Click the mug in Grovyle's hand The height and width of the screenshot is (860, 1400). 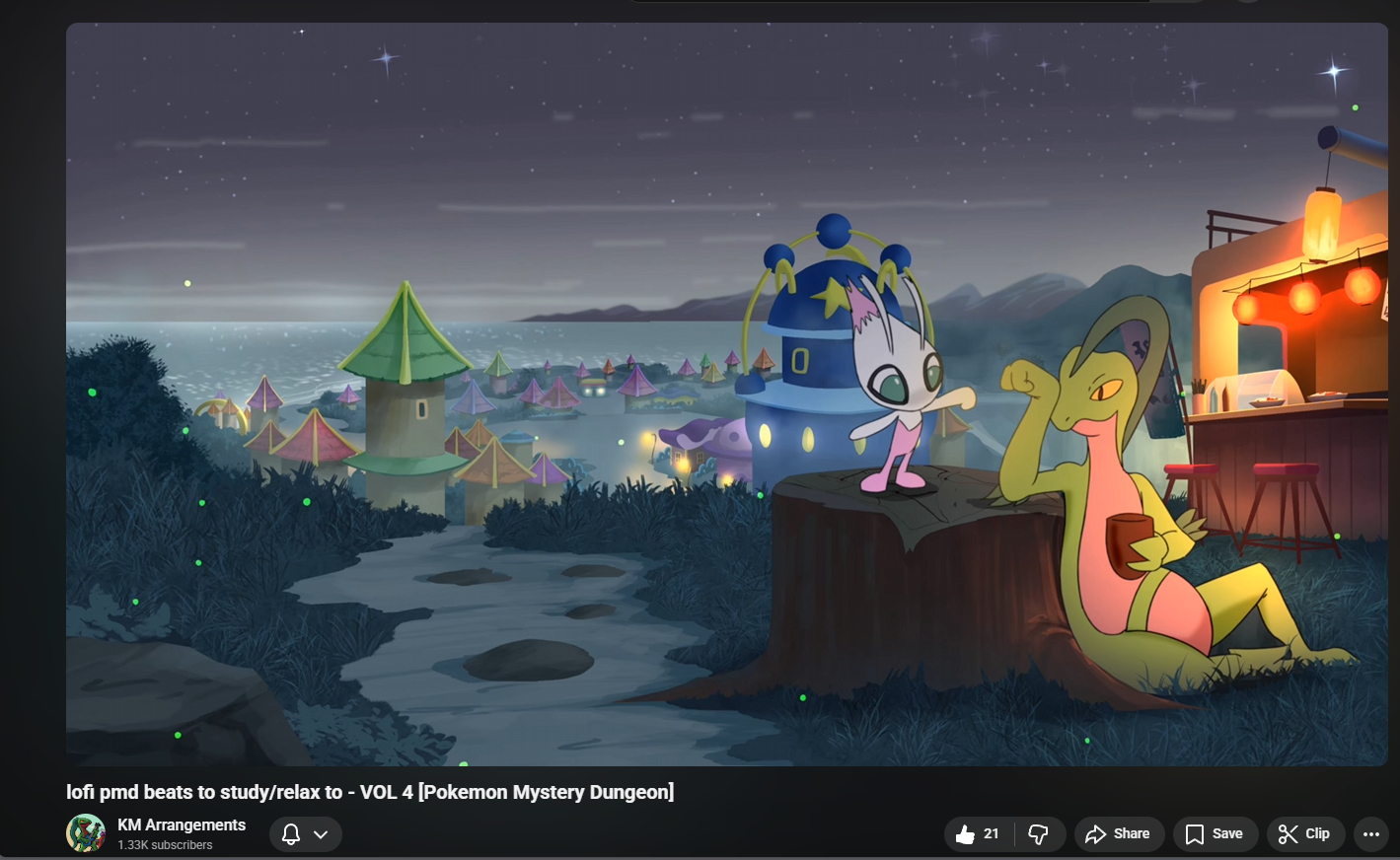point(1128,543)
